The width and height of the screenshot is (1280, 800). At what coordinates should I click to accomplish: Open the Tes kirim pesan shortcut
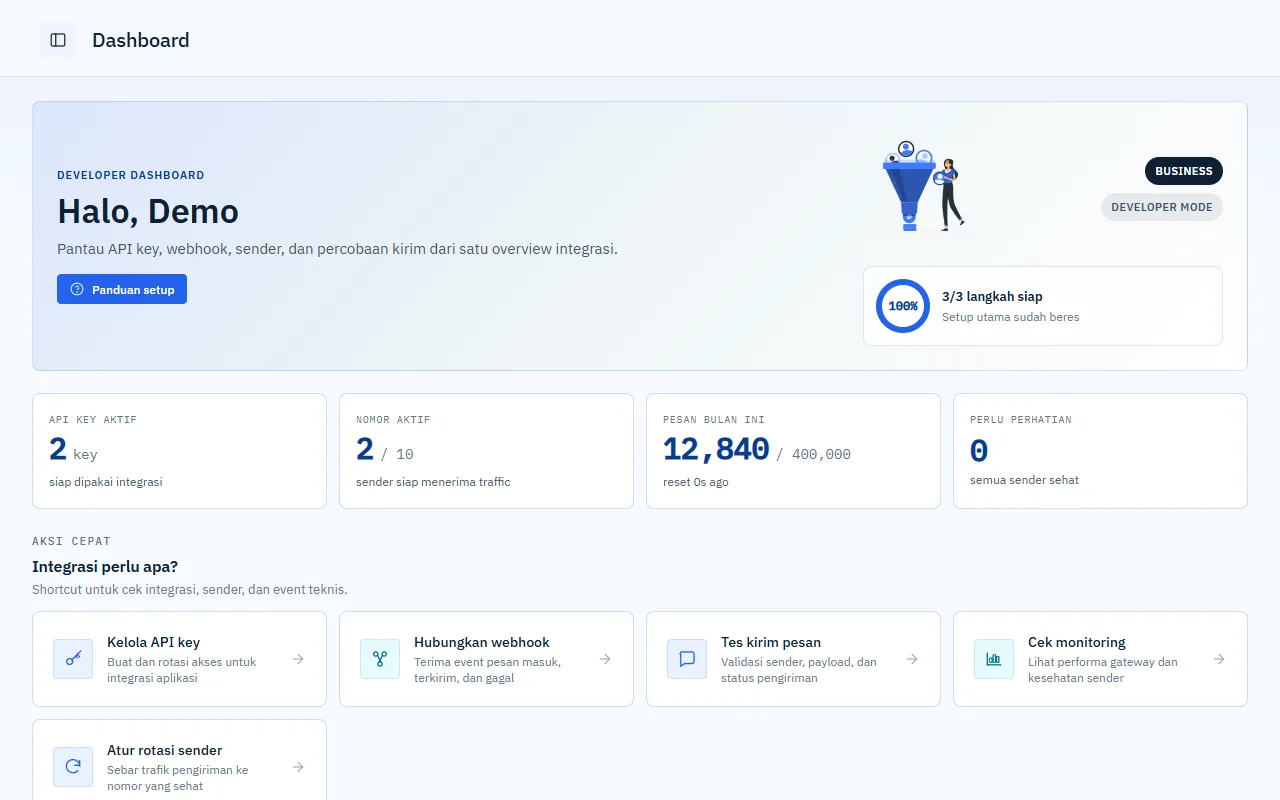793,659
